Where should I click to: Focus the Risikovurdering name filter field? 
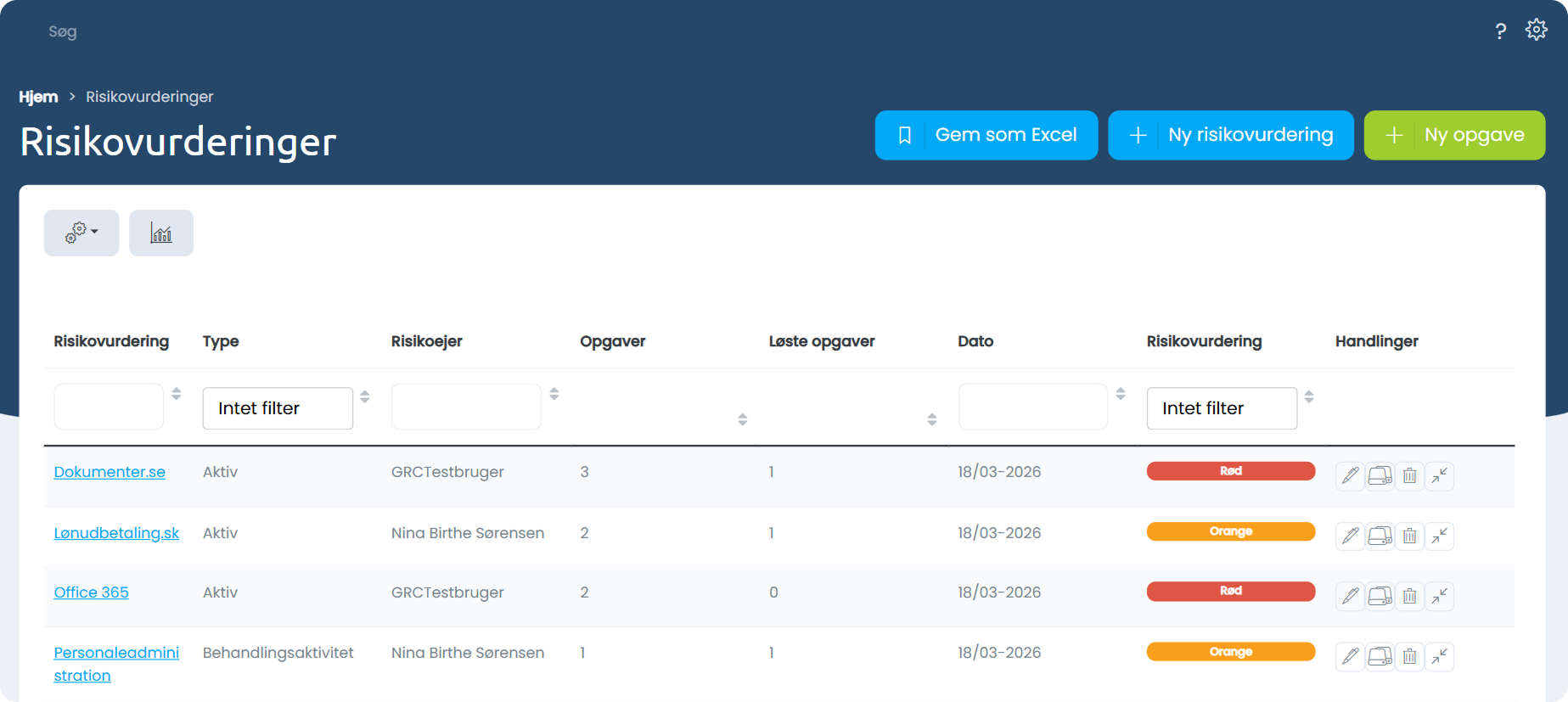pos(109,407)
